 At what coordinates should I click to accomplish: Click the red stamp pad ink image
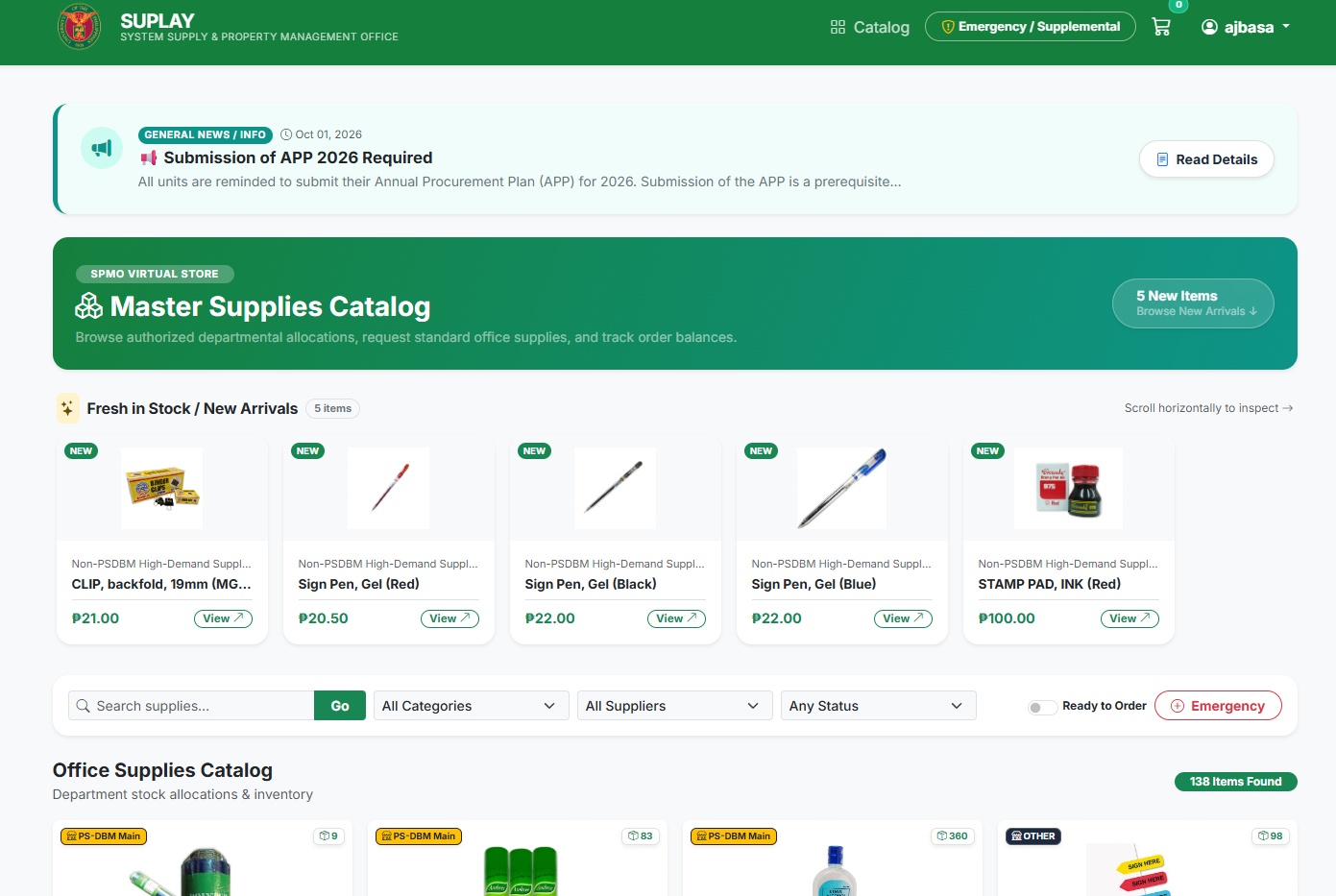coord(1068,488)
